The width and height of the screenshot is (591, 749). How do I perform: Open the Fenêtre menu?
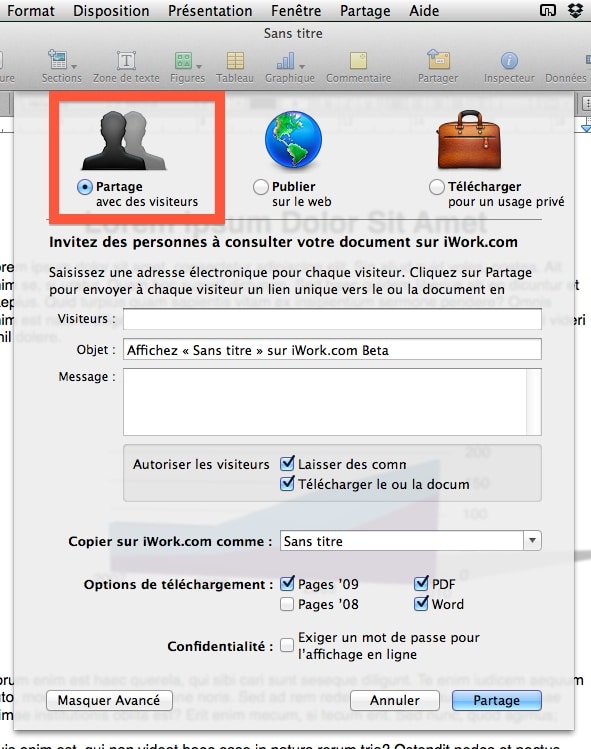tap(296, 11)
